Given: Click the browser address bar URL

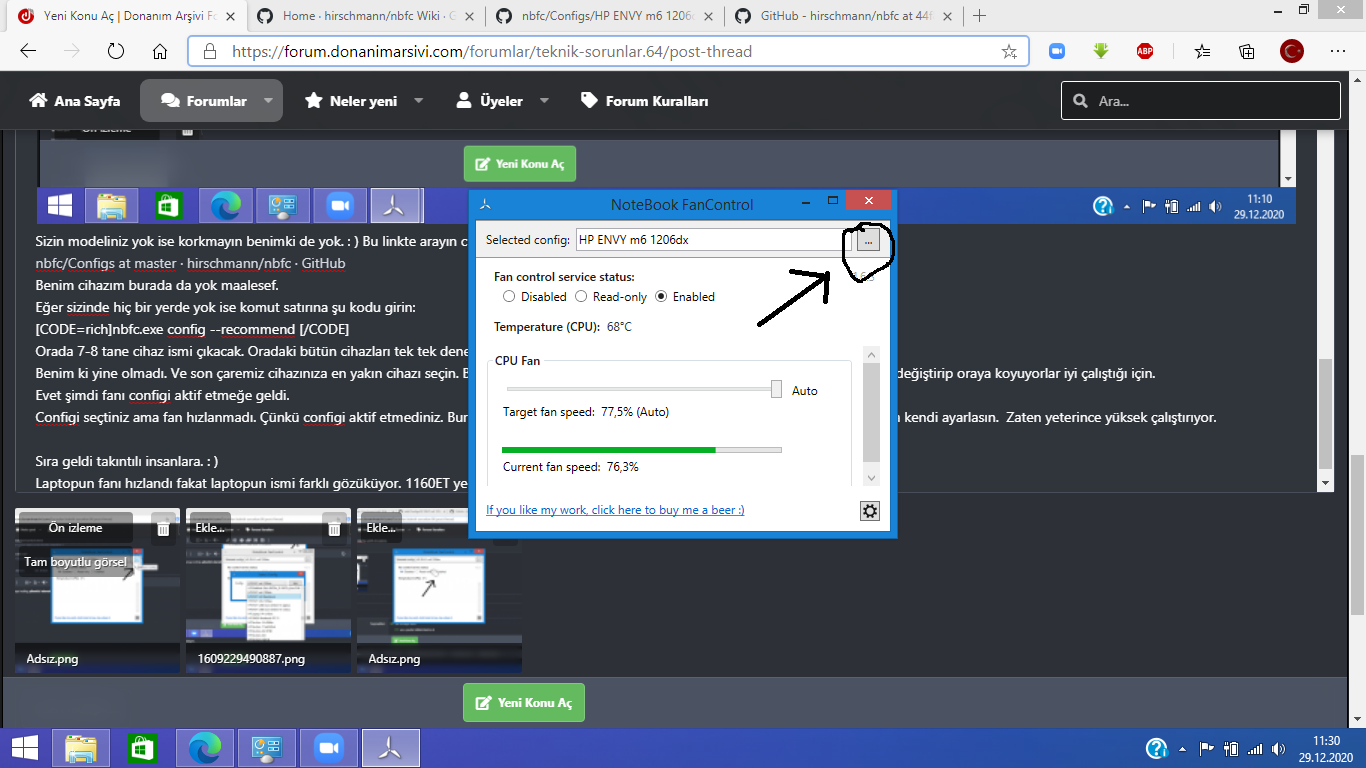Looking at the screenshot, I should [x=492, y=52].
